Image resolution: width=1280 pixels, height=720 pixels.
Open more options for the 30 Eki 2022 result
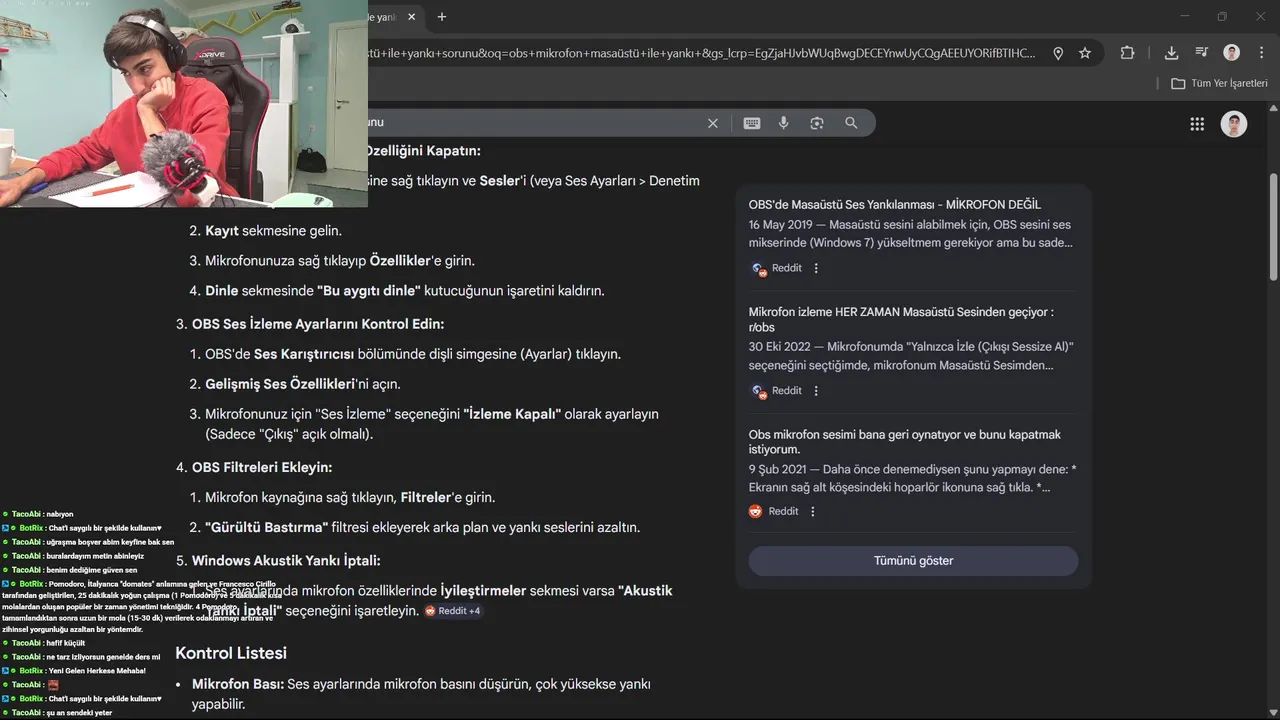[x=816, y=391]
